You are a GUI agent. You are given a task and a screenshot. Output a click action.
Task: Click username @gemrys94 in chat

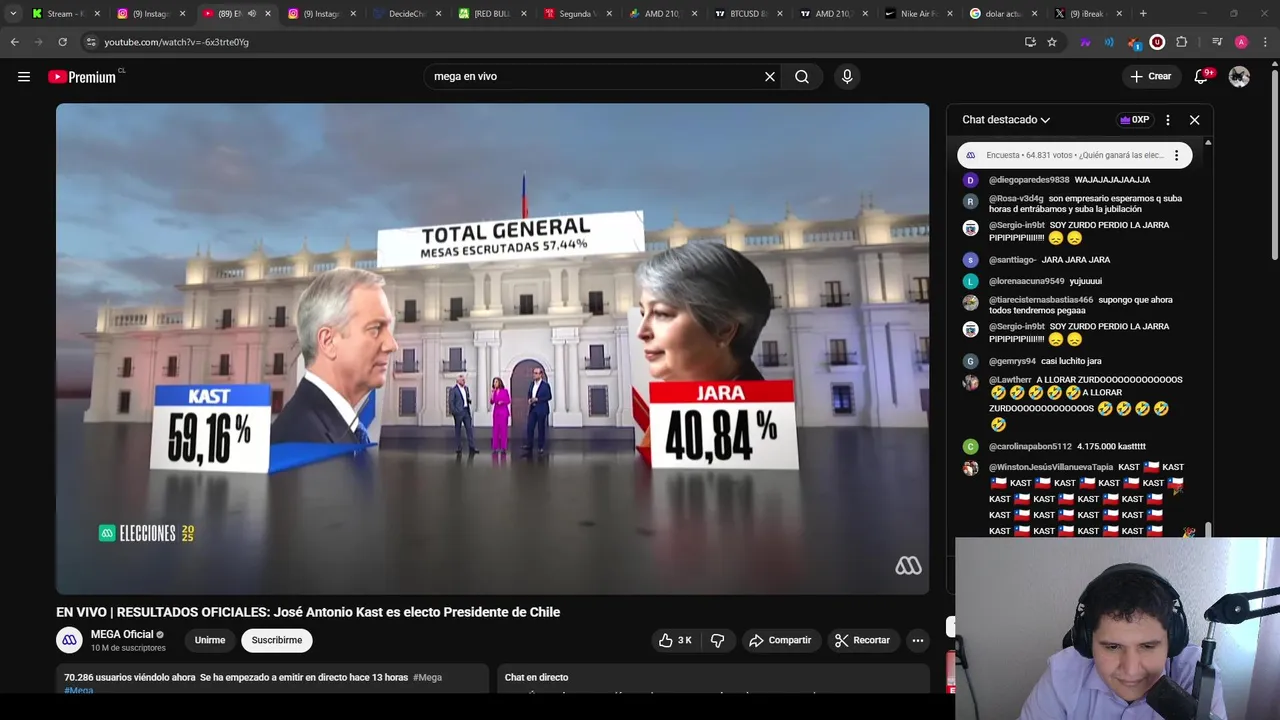pyautogui.click(x=1012, y=361)
